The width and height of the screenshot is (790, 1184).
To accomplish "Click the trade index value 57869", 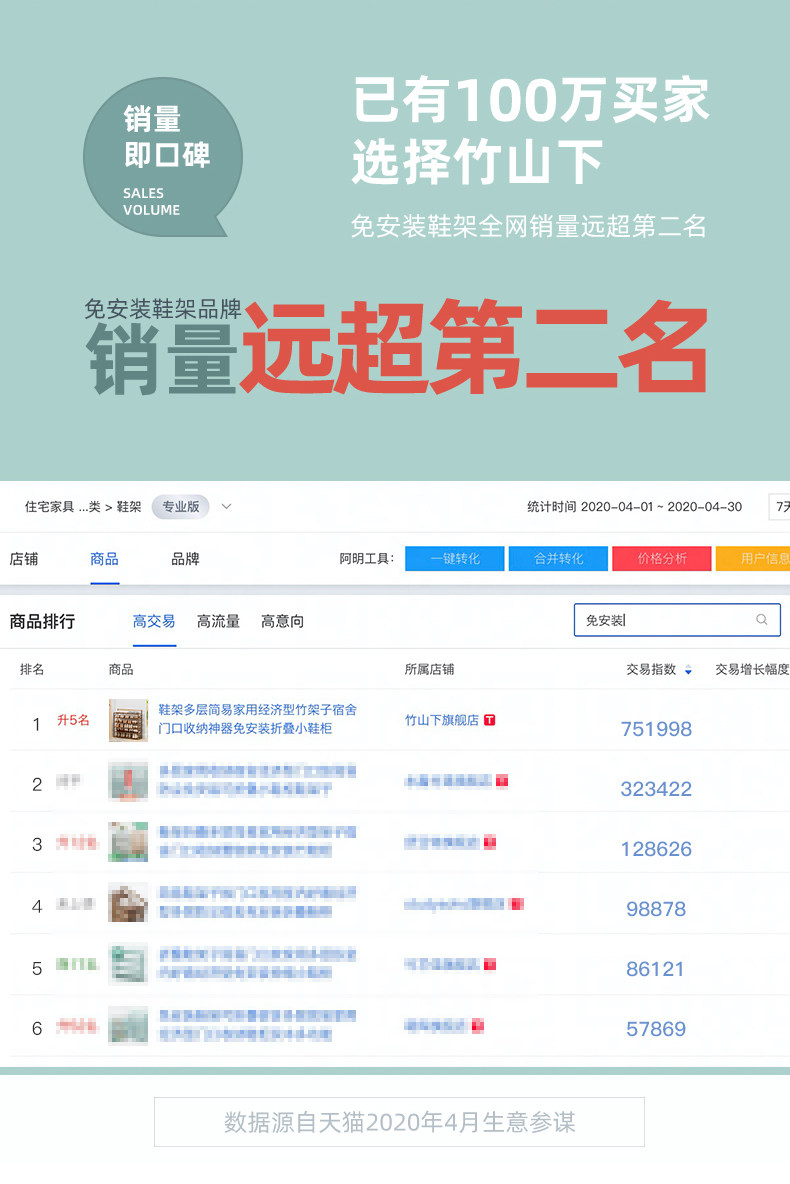I will 656,1029.
